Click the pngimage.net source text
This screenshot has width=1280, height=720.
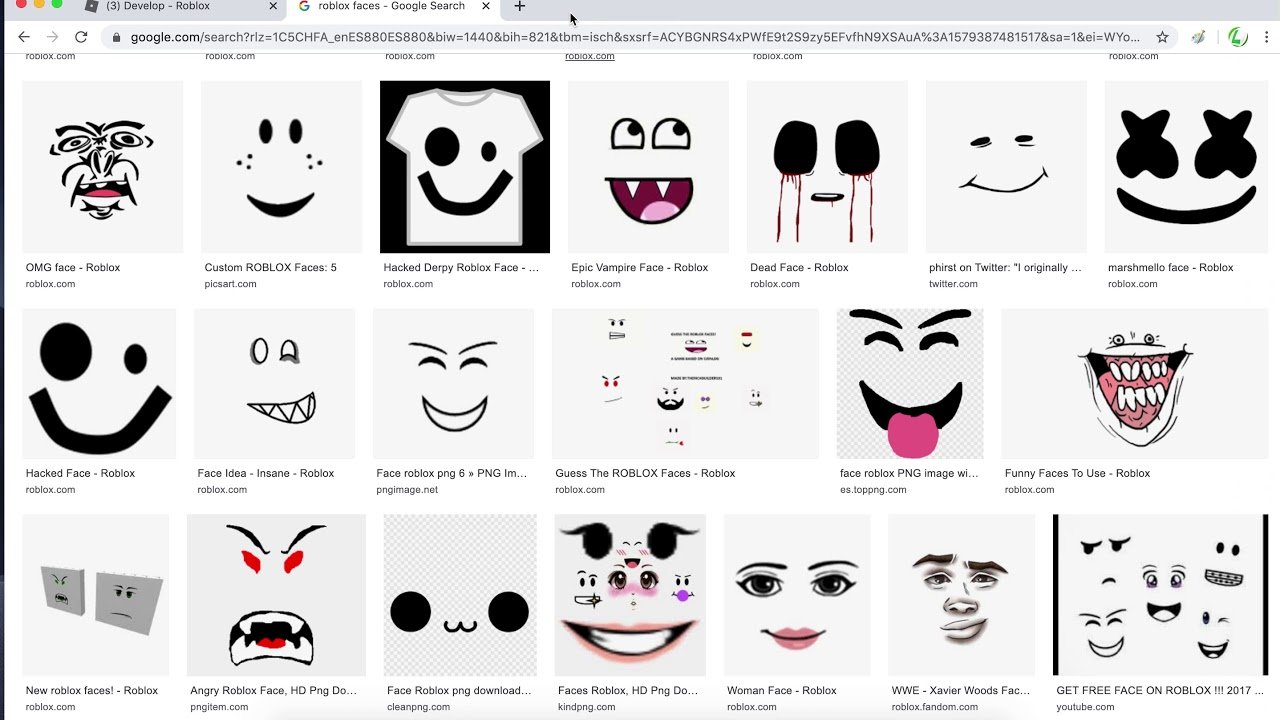click(x=407, y=490)
